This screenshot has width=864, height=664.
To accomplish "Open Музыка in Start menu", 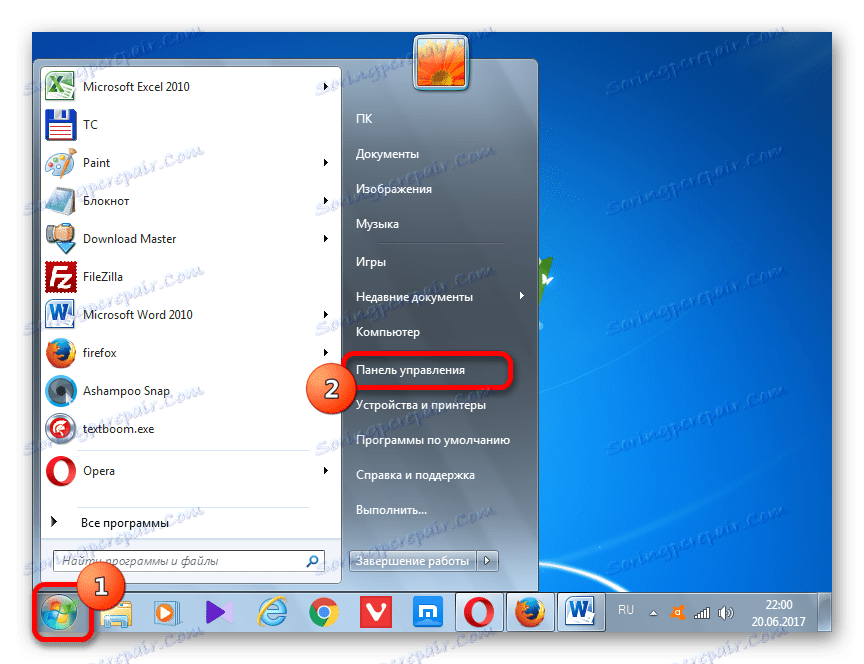I will pos(377,224).
